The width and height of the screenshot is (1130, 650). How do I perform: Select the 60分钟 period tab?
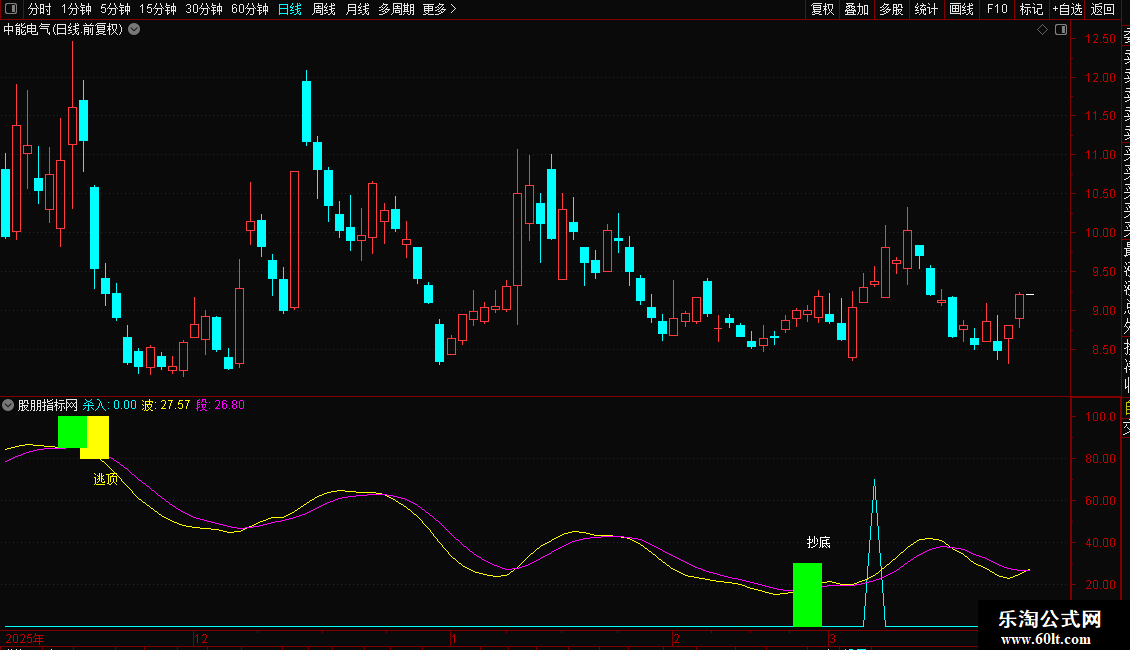point(250,9)
